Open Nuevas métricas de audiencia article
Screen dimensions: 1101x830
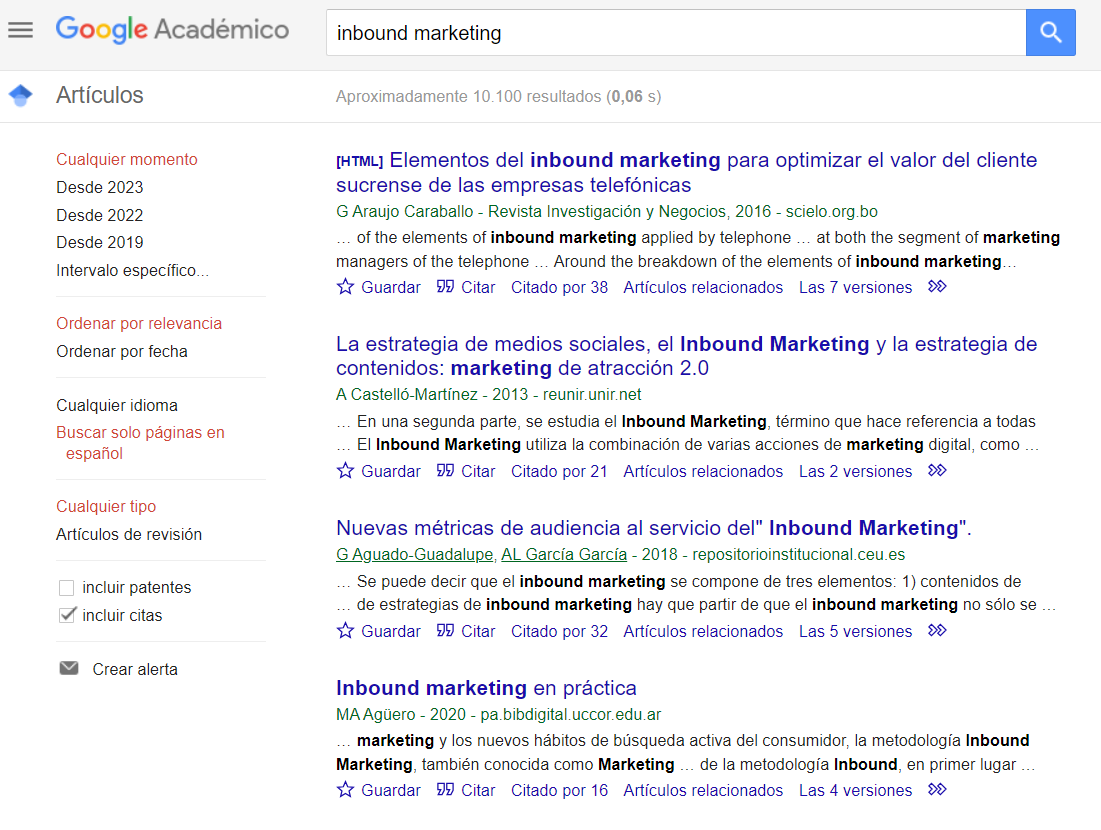[x=654, y=528]
